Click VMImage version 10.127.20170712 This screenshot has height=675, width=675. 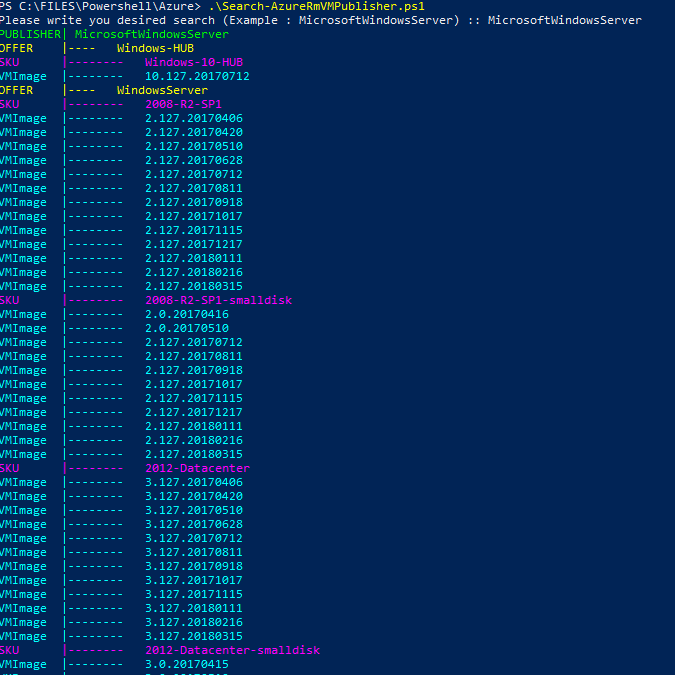pyautogui.click(x=197, y=76)
